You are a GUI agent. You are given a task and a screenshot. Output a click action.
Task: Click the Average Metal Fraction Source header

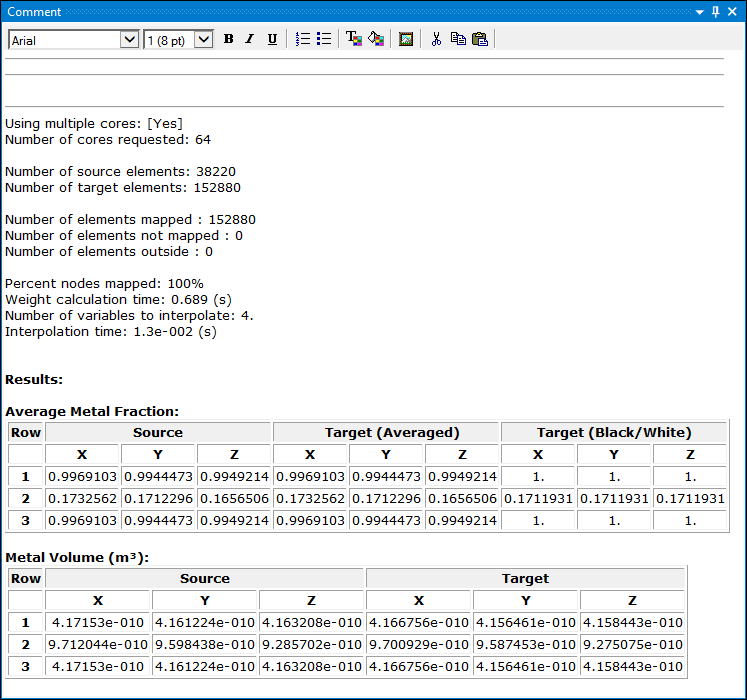click(158, 432)
